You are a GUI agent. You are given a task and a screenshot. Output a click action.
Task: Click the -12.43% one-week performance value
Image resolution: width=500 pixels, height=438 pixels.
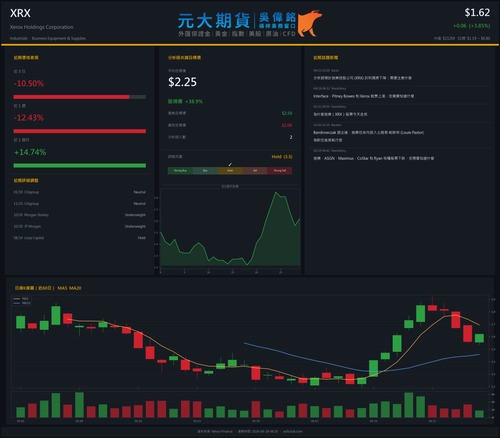click(x=29, y=118)
